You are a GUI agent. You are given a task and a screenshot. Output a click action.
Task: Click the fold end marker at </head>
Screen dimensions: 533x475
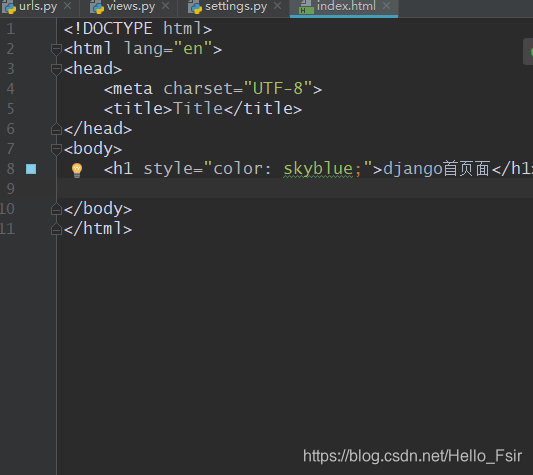[x=56, y=129]
